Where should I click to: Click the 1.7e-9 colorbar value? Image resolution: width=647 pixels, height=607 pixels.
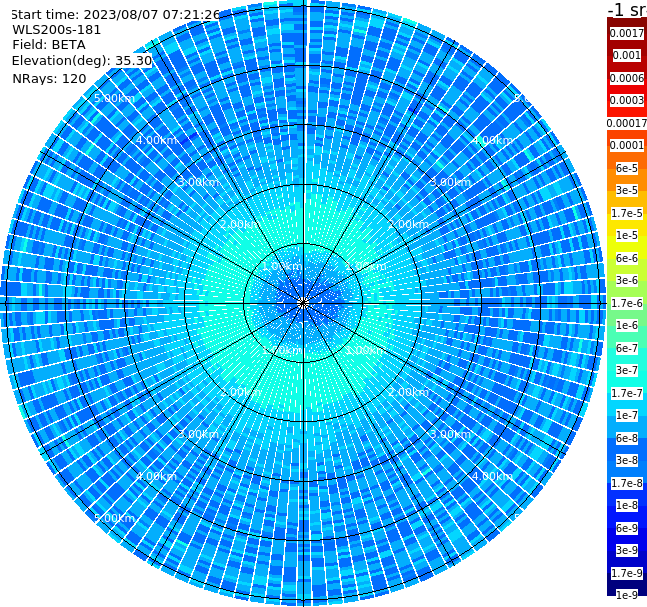pos(627,573)
